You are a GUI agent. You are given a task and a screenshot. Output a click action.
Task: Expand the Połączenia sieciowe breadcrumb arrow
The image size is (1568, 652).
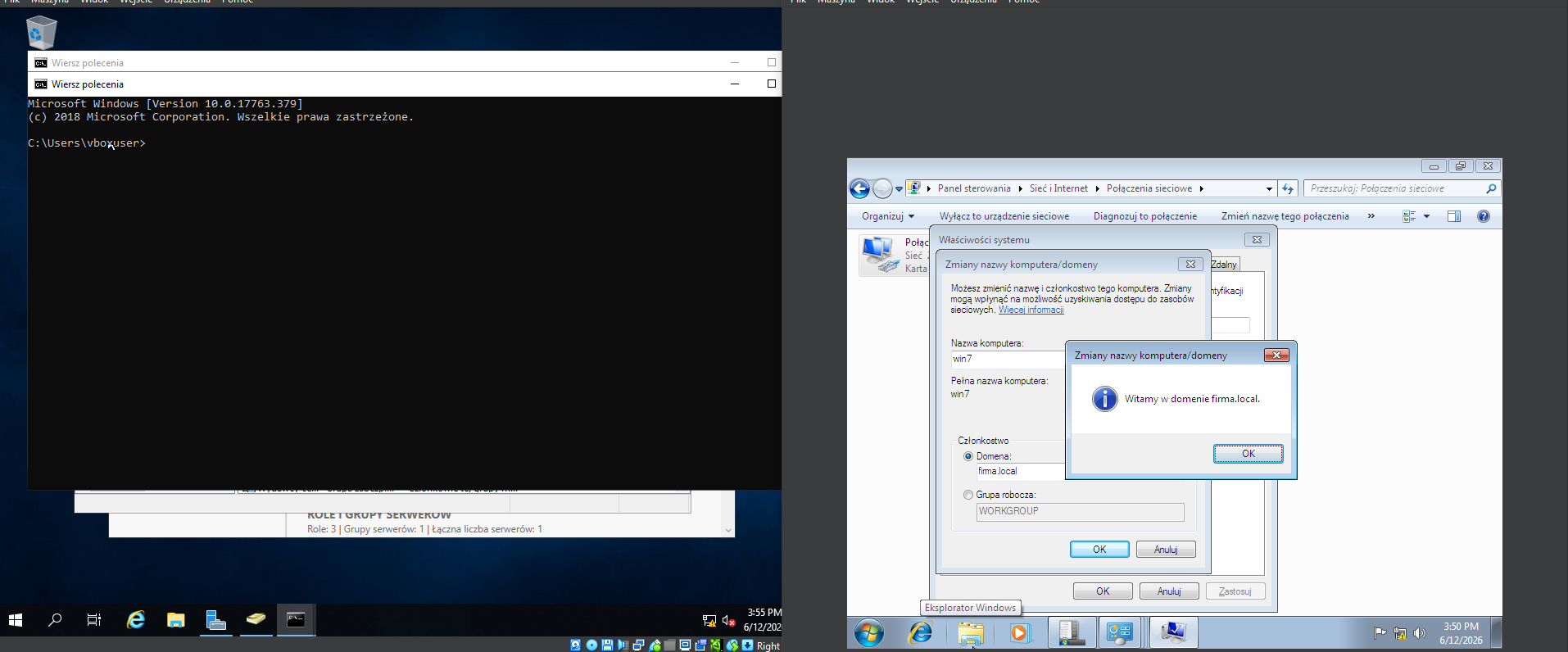[1201, 189]
